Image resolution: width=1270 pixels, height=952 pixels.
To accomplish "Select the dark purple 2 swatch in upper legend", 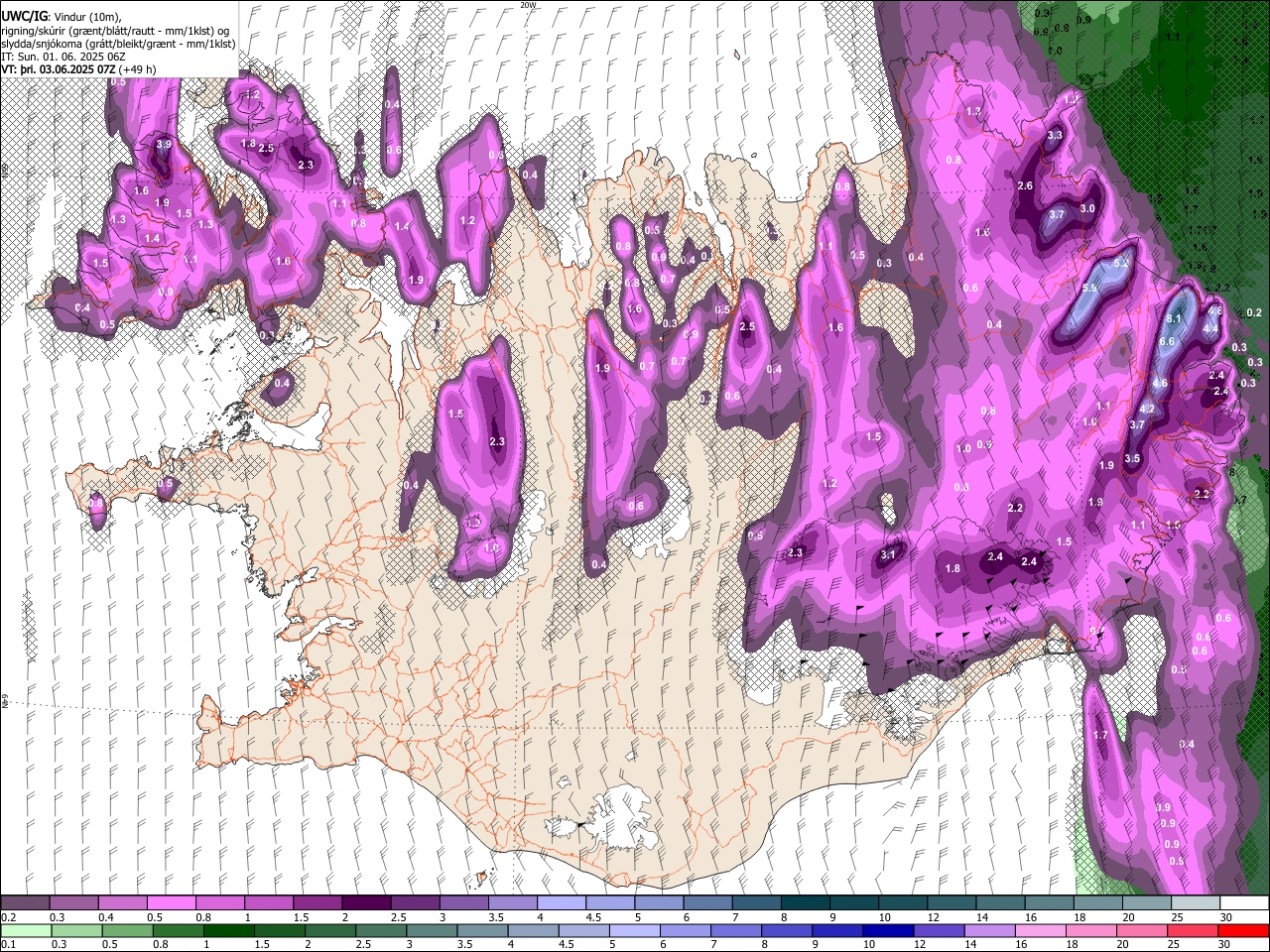I will (365, 903).
